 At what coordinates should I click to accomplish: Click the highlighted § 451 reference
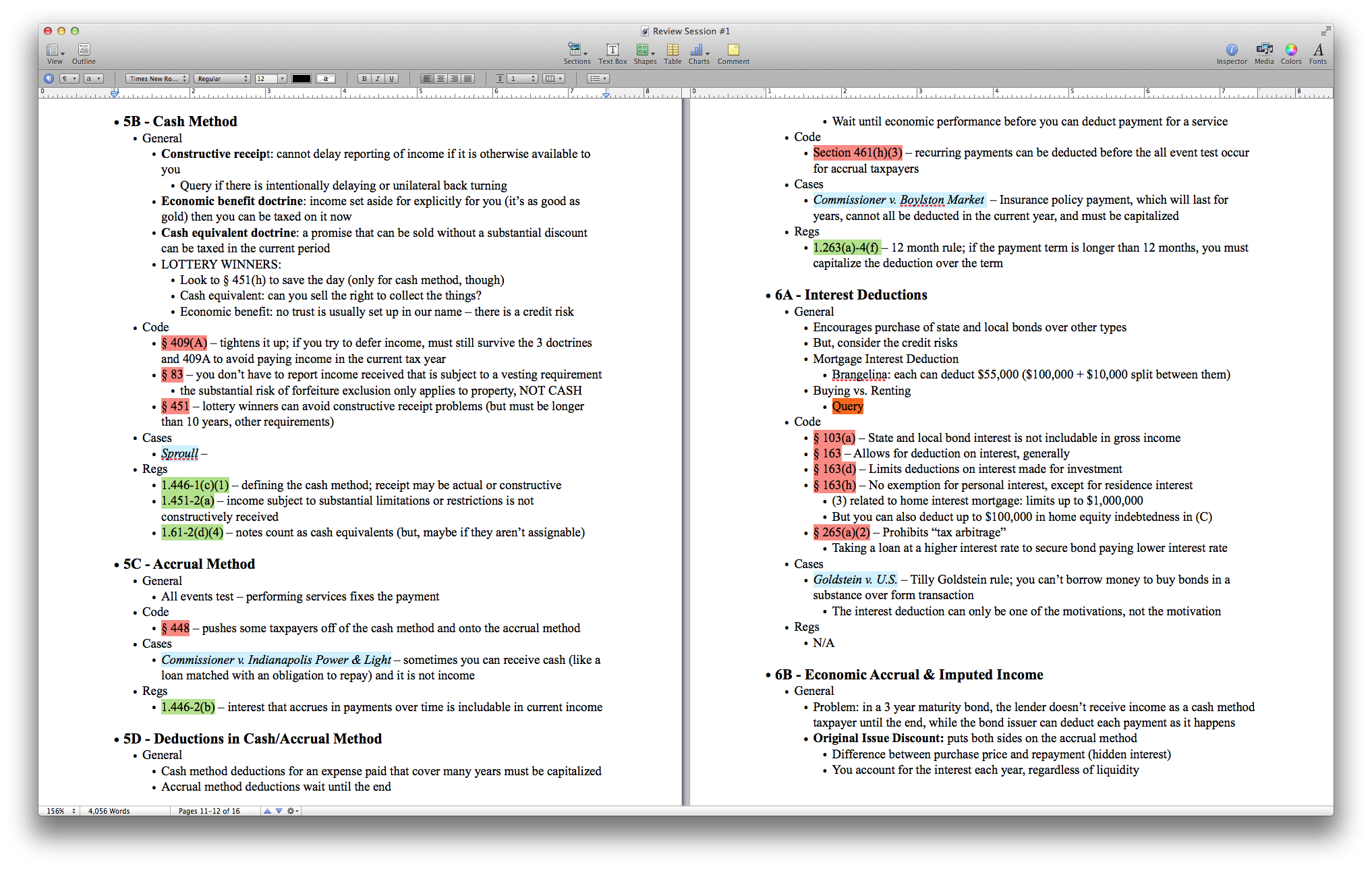click(175, 406)
